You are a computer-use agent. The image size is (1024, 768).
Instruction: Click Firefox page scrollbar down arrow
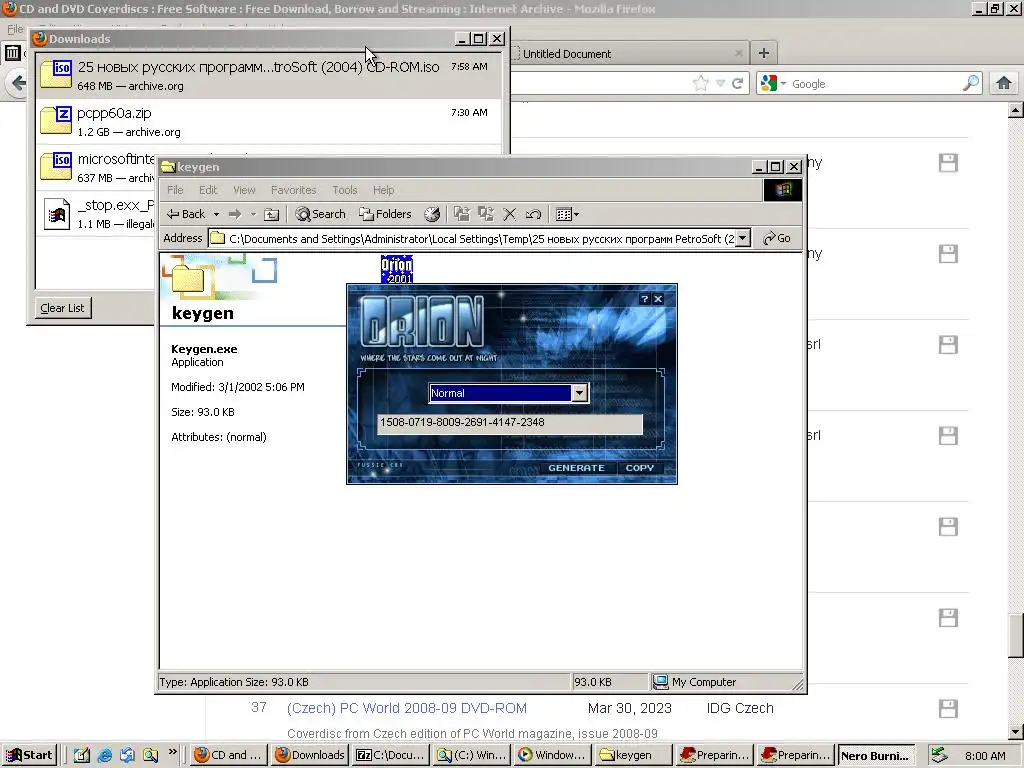click(x=1015, y=731)
